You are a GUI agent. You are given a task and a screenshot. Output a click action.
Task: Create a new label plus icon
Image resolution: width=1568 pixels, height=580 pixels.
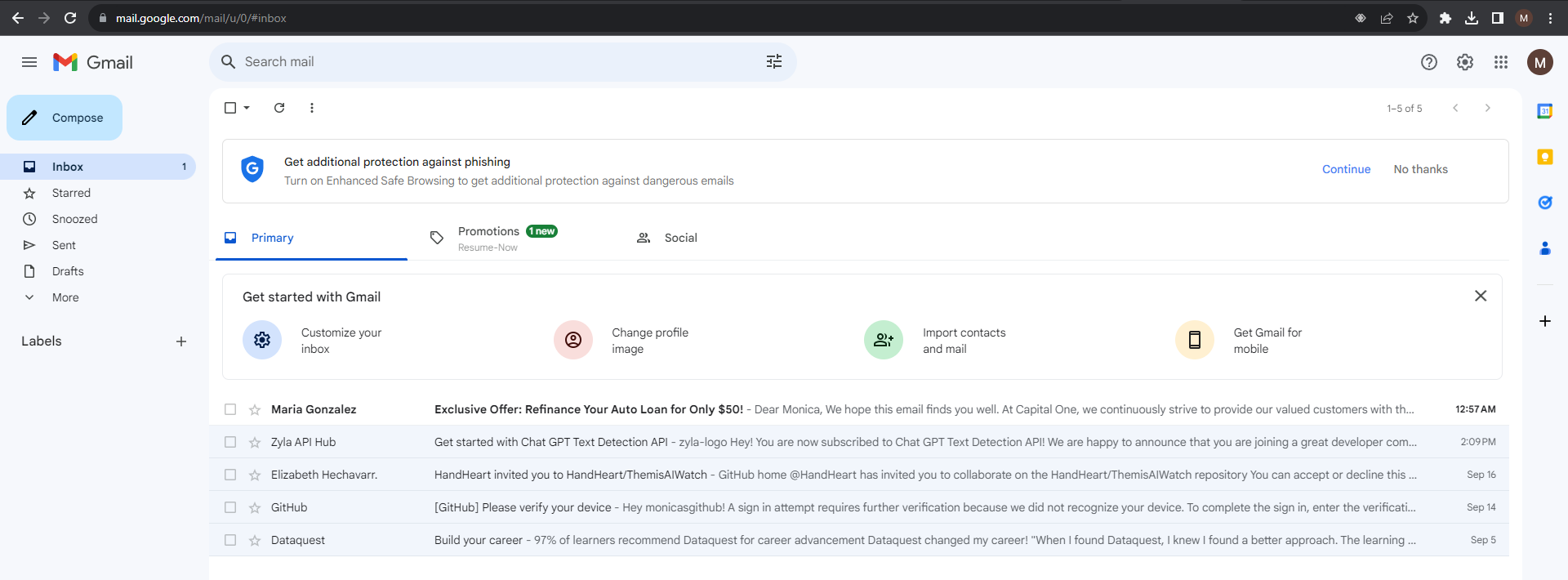click(181, 341)
